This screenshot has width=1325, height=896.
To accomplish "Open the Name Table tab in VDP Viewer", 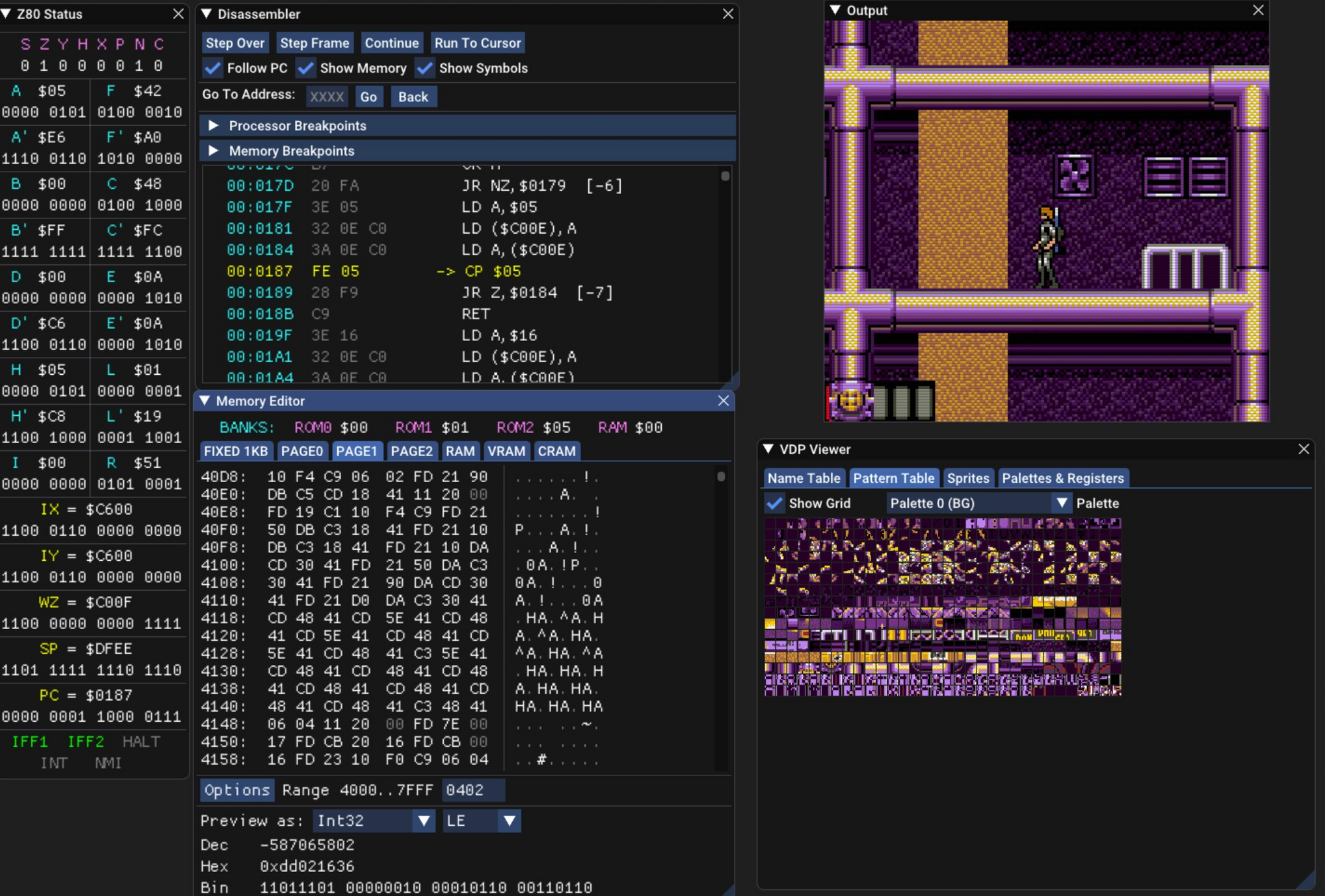I will [x=804, y=478].
